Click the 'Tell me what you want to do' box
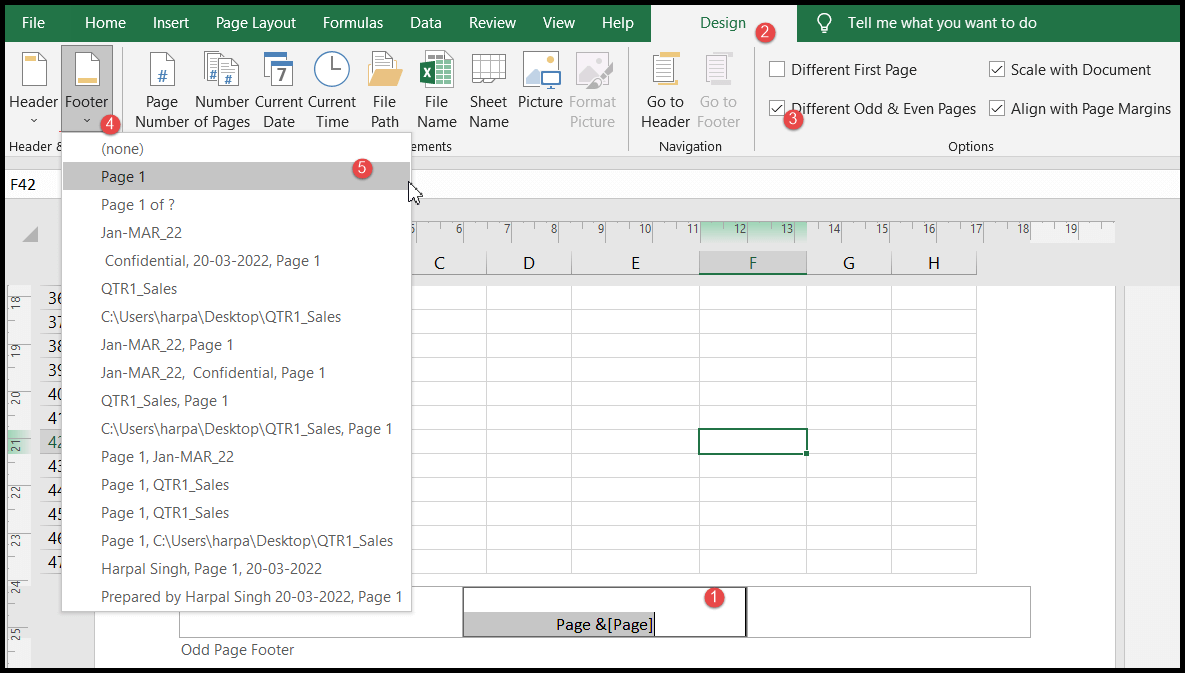 click(x=940, y=23)
